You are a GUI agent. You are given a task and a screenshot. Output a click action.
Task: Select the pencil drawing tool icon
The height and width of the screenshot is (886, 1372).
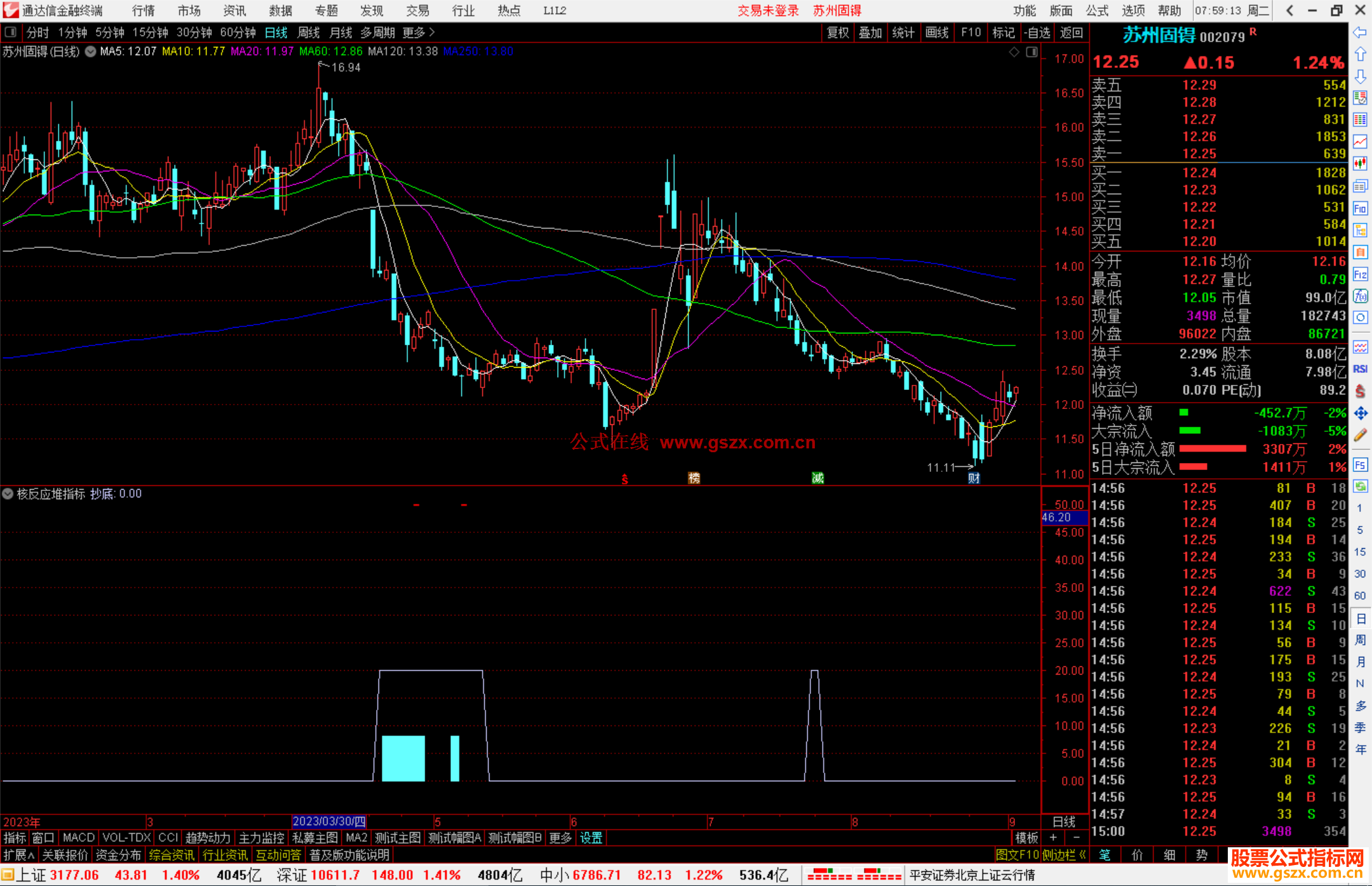[x=1360, y=436]
